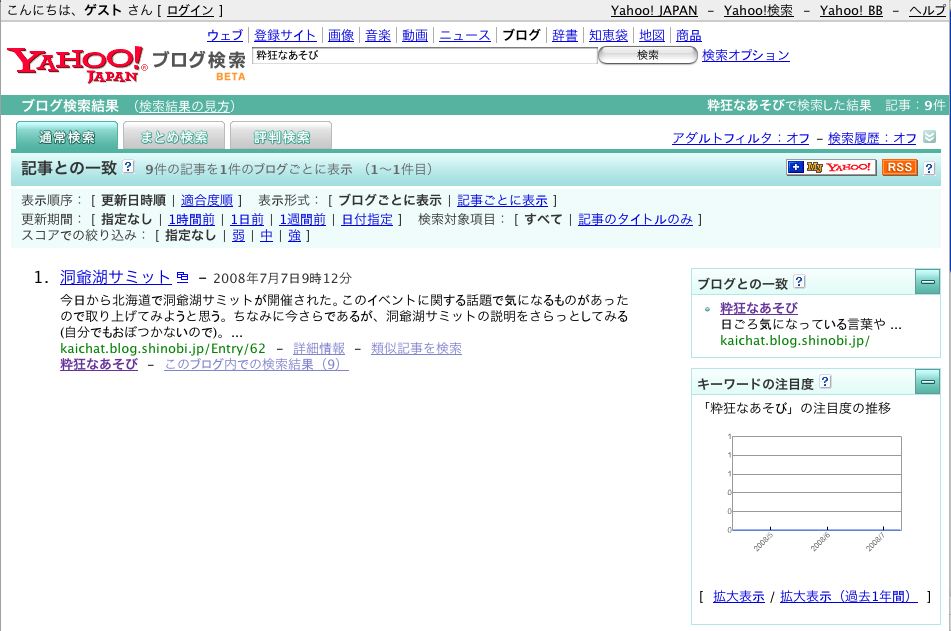Click the Yahoo! JAPAN logo
951x631 pixels.
[x=76, y=63]
